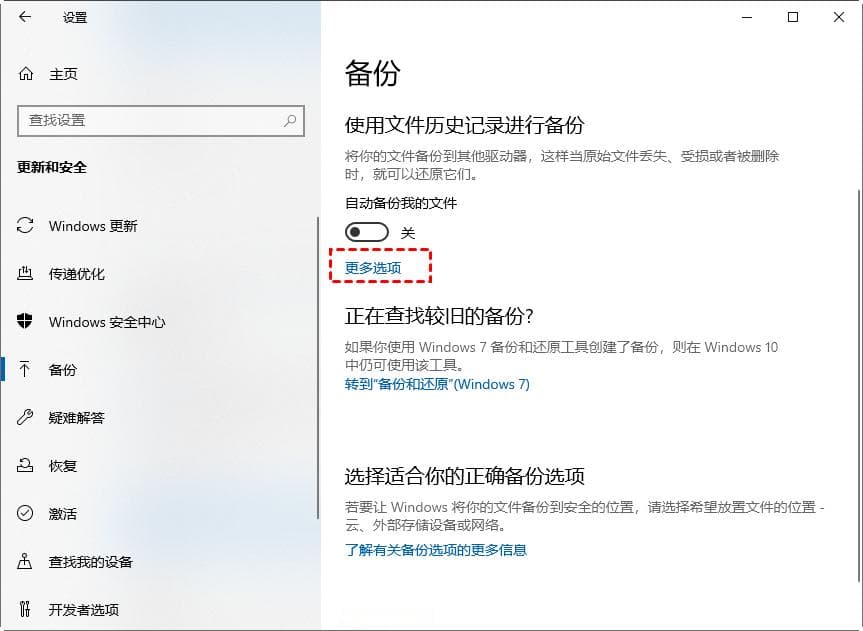The height and width of the screenshot is (631, 863).
Task: Open 开发者选项 page
Action: pos(84,610)
